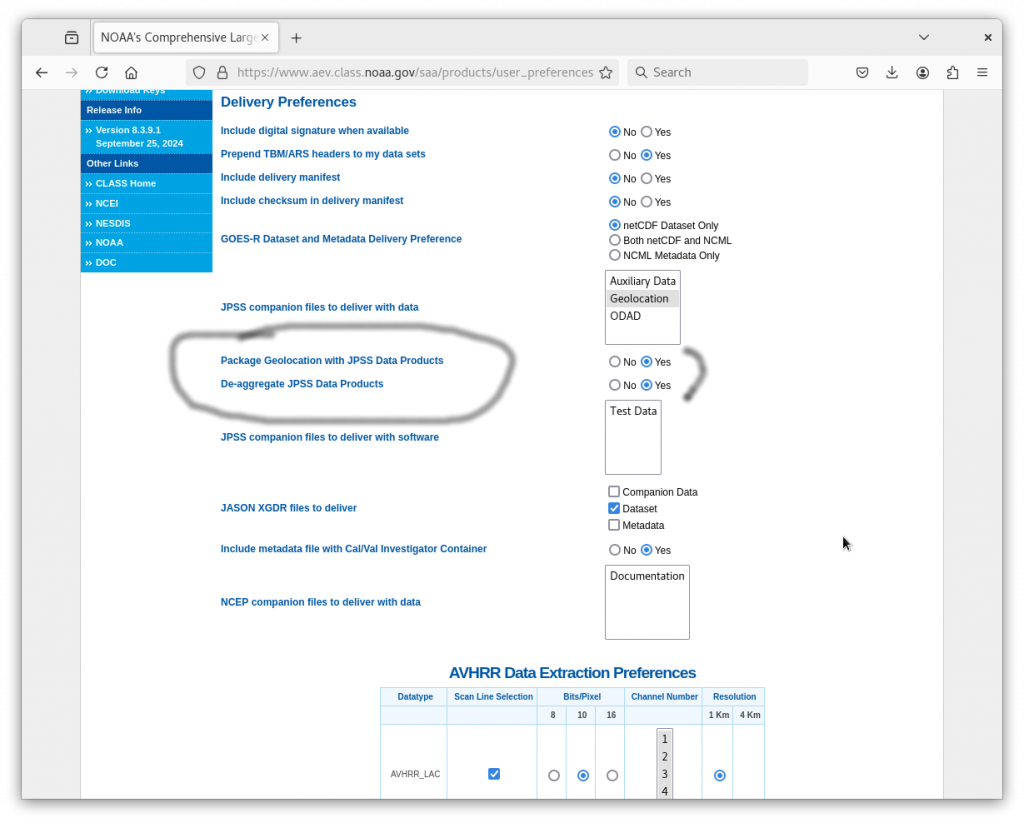This screenshot has height=823, width=1024.
Task: Go back using the Back arrow
Action: click(41, 72)
